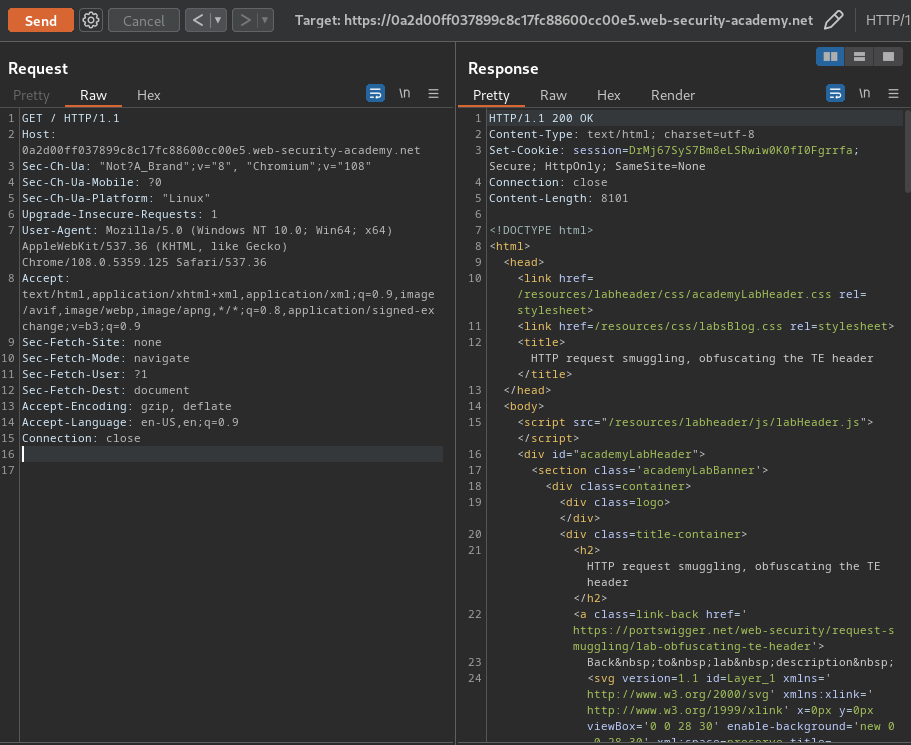Go back to previous request in history
The height and width of the screenshot is (745, 911).
click(198, 20)
